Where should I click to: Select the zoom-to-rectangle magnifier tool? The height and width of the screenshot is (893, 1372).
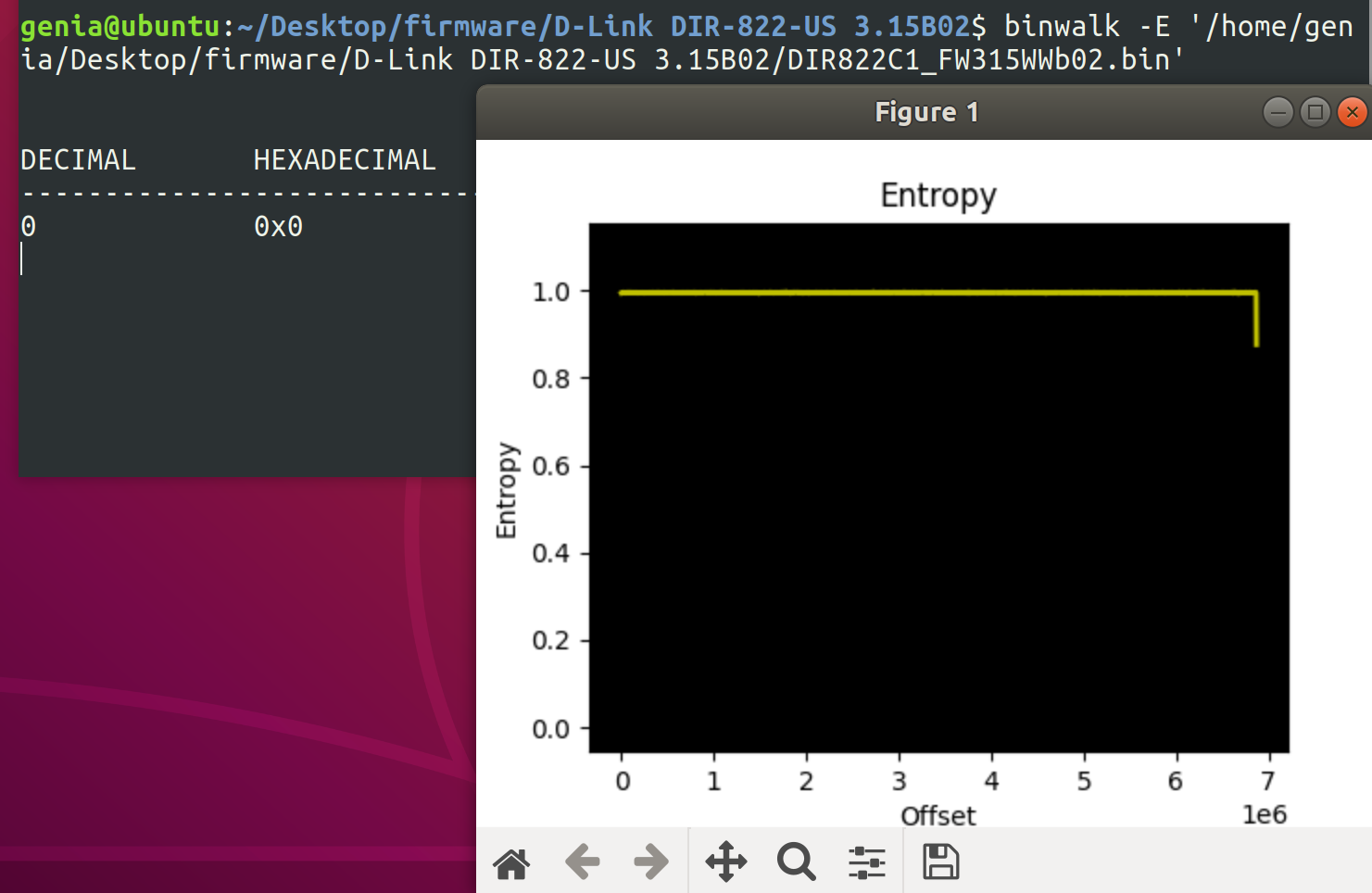[x=796, y=862]
